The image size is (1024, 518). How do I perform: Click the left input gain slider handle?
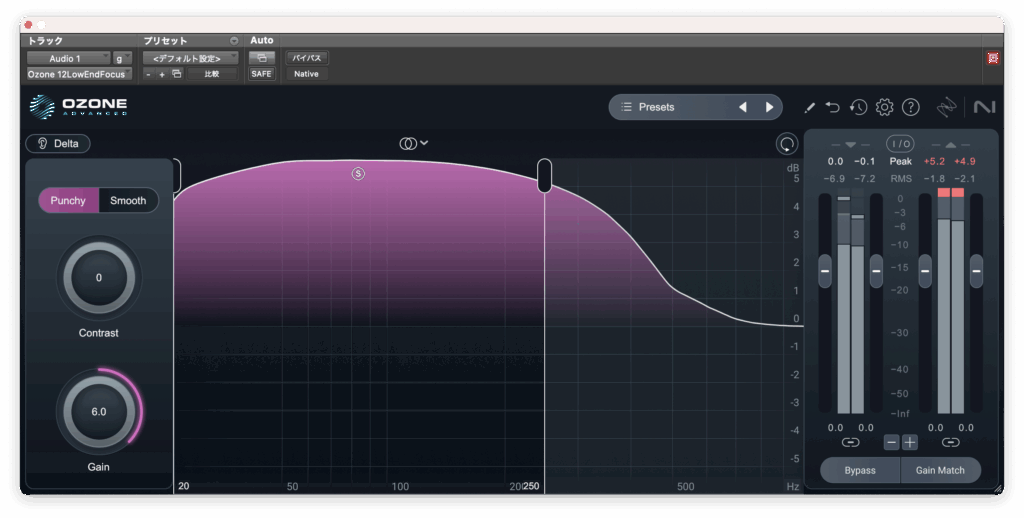coord(825,270)
